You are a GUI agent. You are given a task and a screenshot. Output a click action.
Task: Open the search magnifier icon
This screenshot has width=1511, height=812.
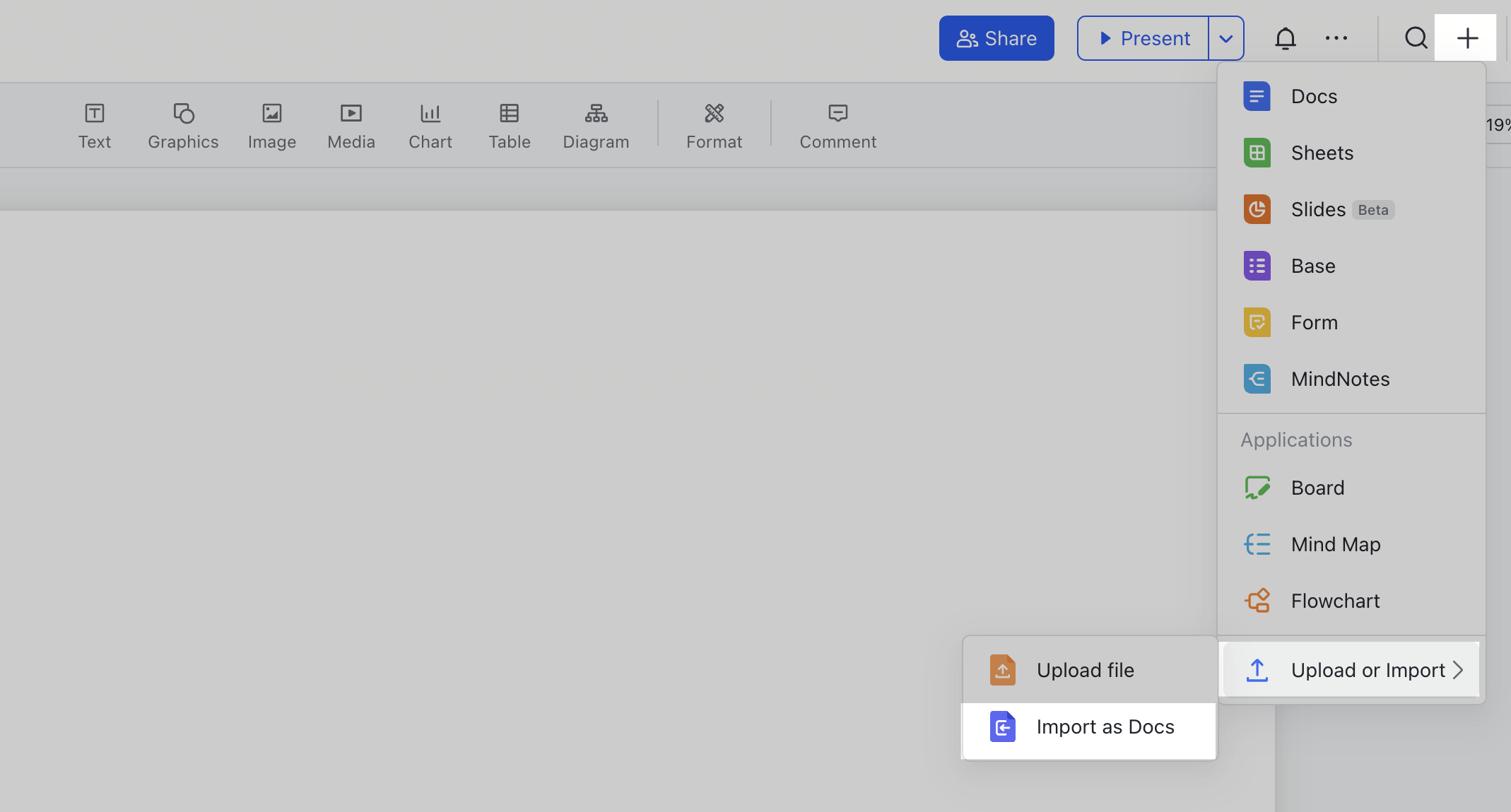pyautogui.click(x=1416, y=38)
